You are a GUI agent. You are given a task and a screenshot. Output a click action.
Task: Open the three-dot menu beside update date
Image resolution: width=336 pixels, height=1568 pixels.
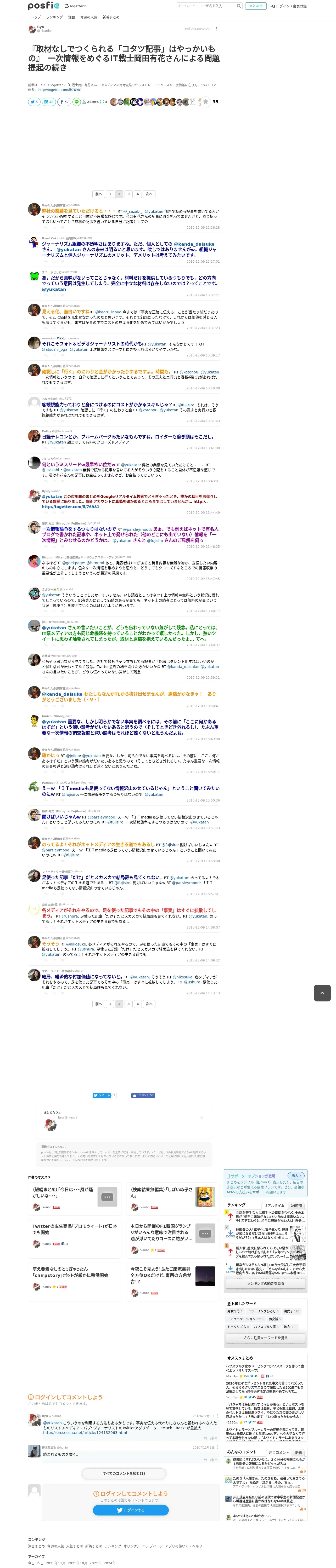pyautogui.click(x=216, y=28)
